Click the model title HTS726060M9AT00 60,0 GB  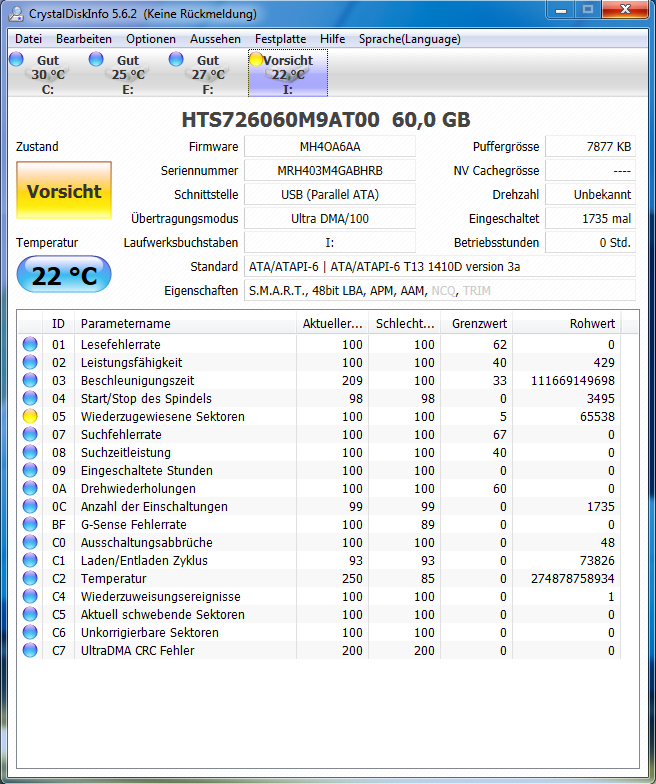pyautogui.click(x=326, y=120)
